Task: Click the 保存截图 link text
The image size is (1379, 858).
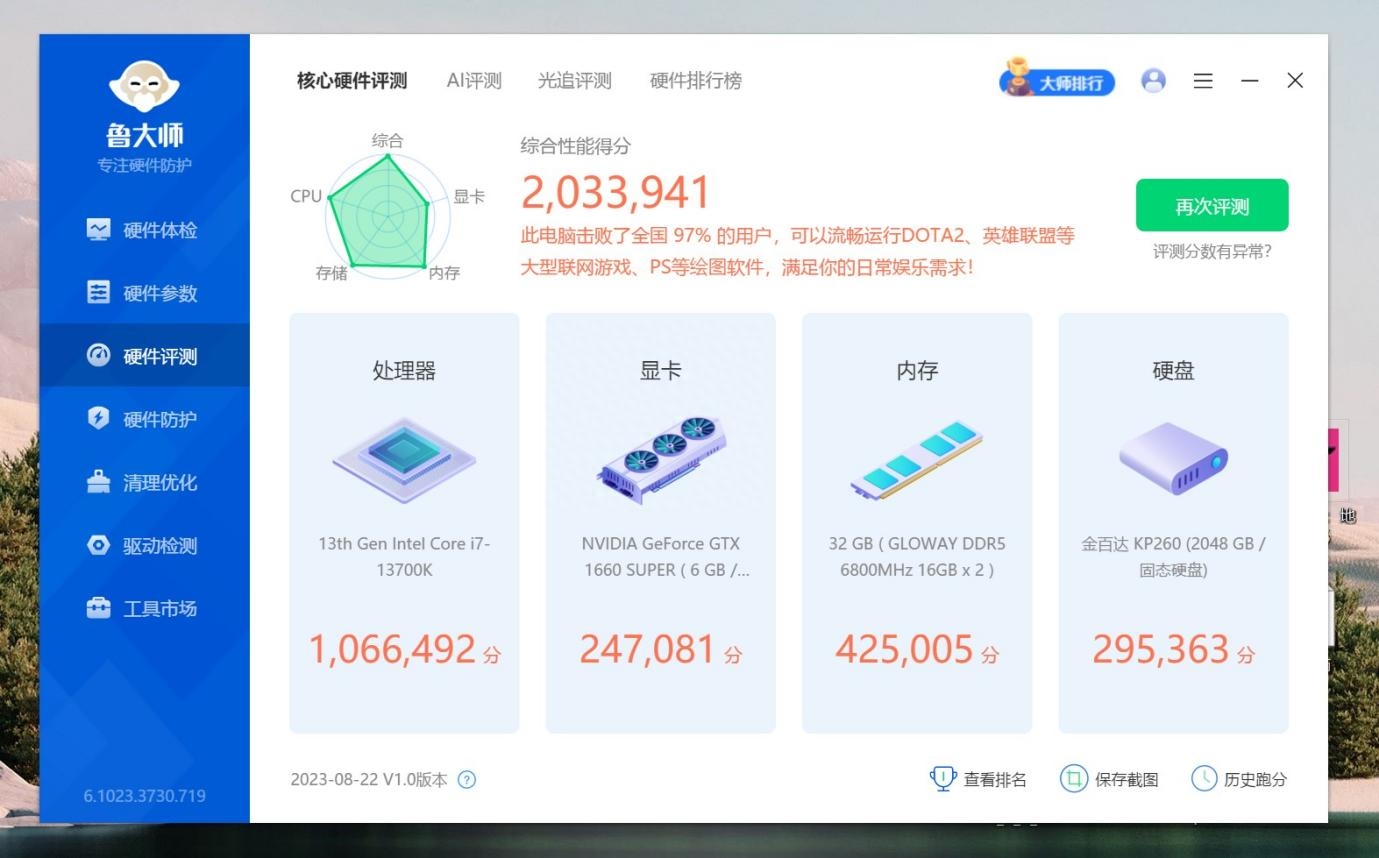Action: tap(1127, 780)
